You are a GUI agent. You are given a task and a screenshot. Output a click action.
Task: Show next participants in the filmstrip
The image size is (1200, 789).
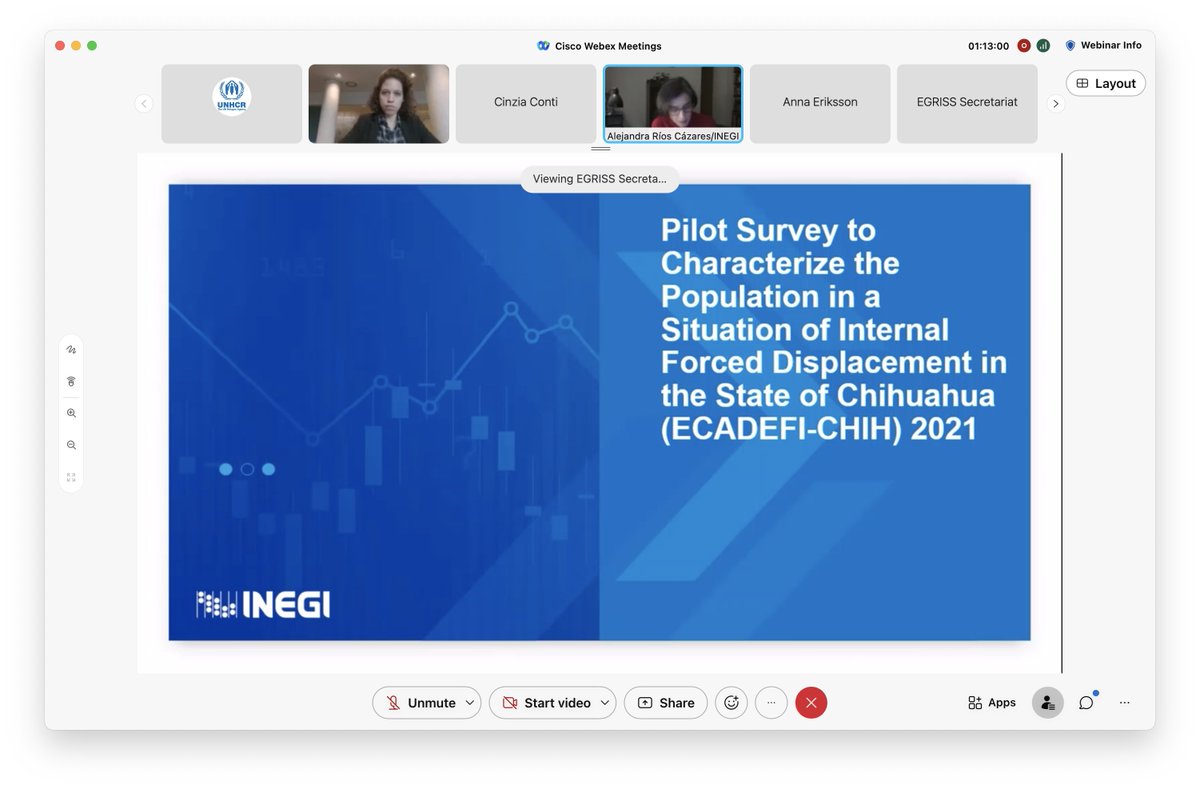[1055, 103]
